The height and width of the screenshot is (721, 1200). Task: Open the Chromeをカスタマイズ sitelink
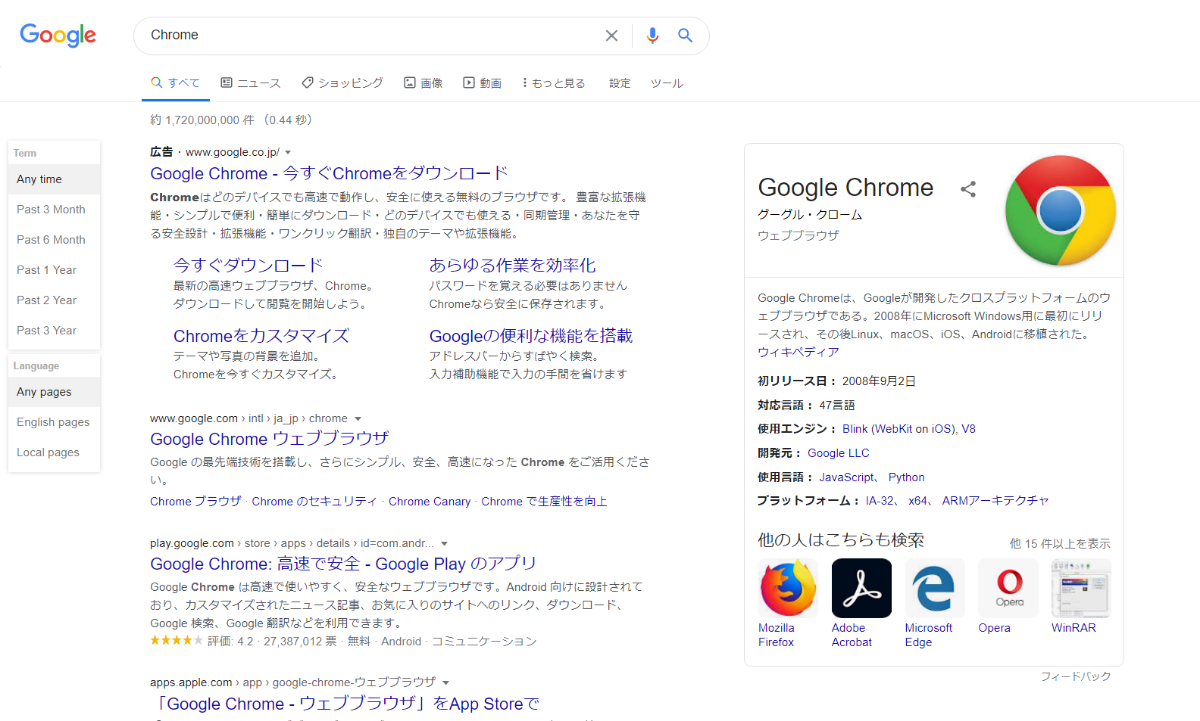click(261, 336)
